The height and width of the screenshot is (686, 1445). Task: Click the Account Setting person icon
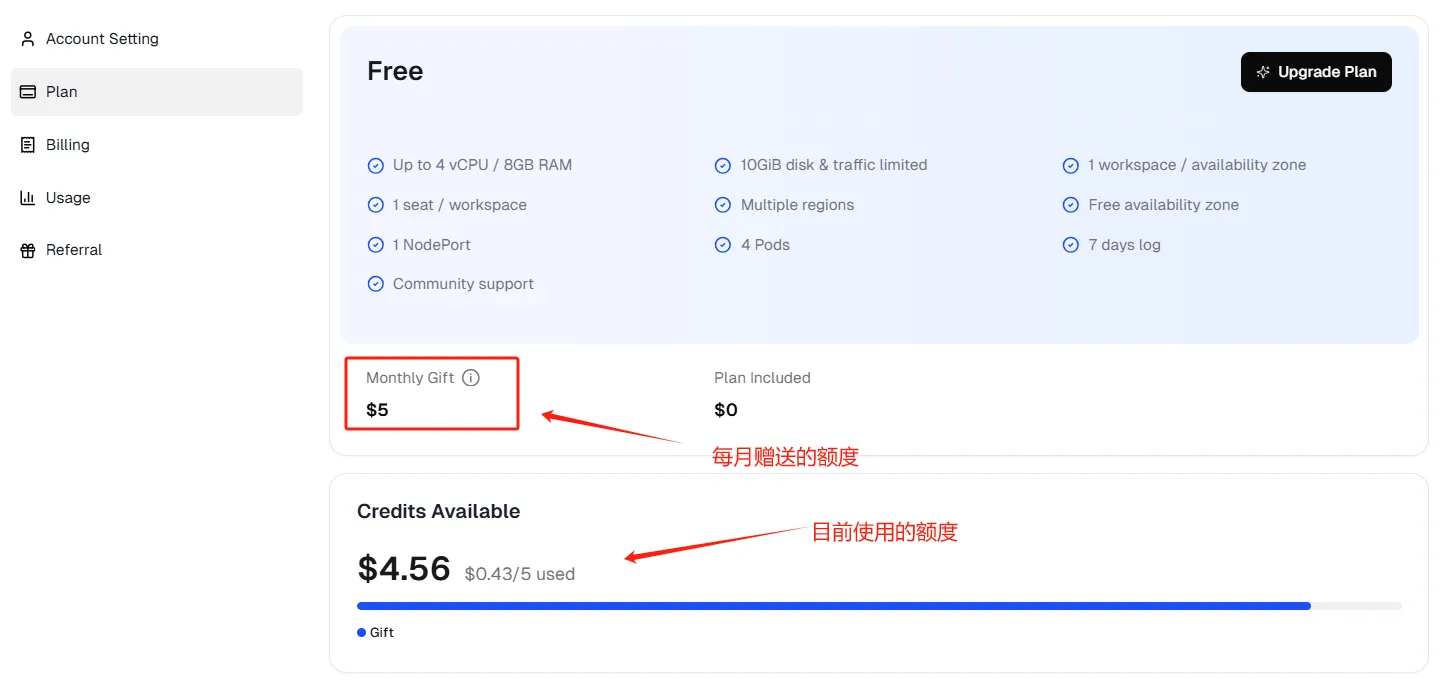pyautogui.click(x=28, y=39)
